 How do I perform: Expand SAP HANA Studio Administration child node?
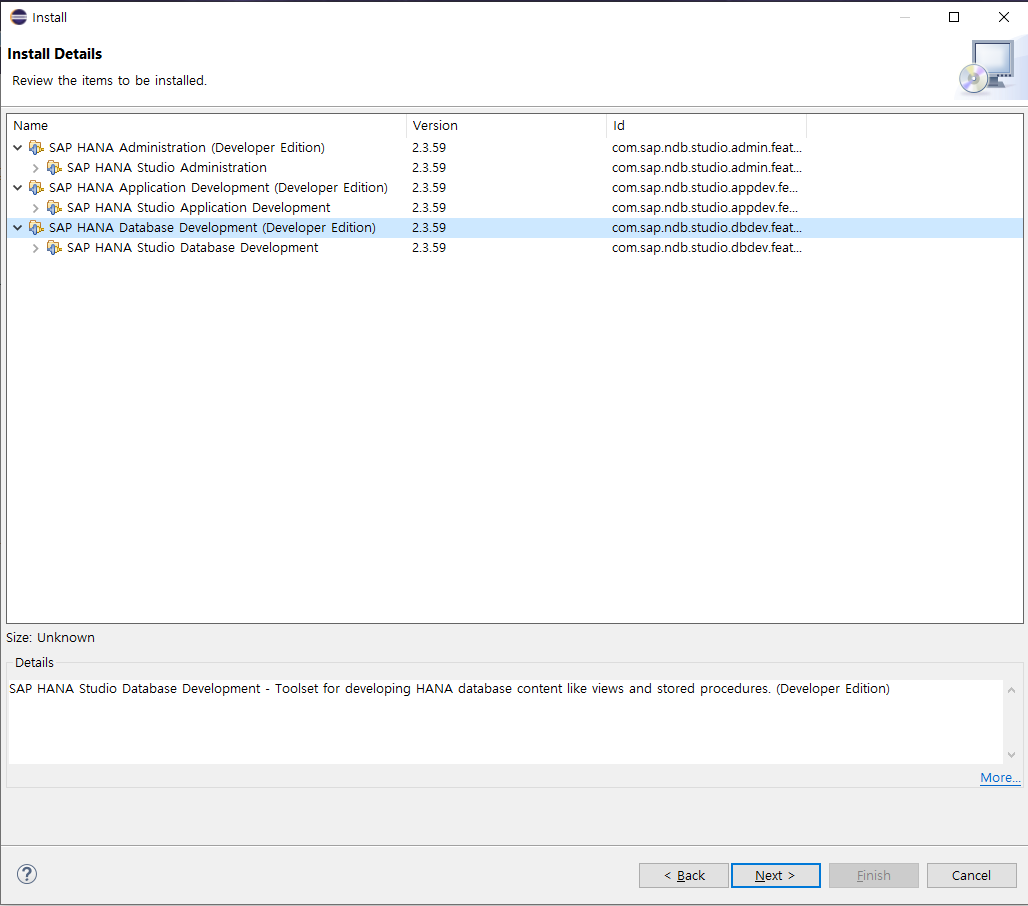pyautogui.click(x=35, y=168)
